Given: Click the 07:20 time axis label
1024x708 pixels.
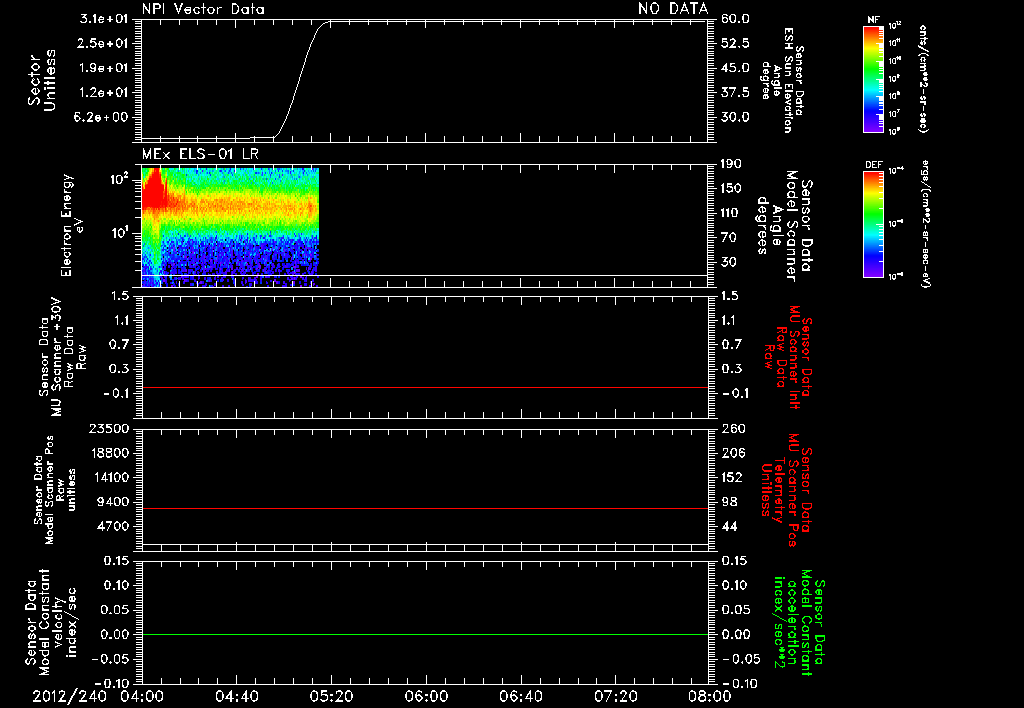Looking at the screenshot, I should pos(616,696).
